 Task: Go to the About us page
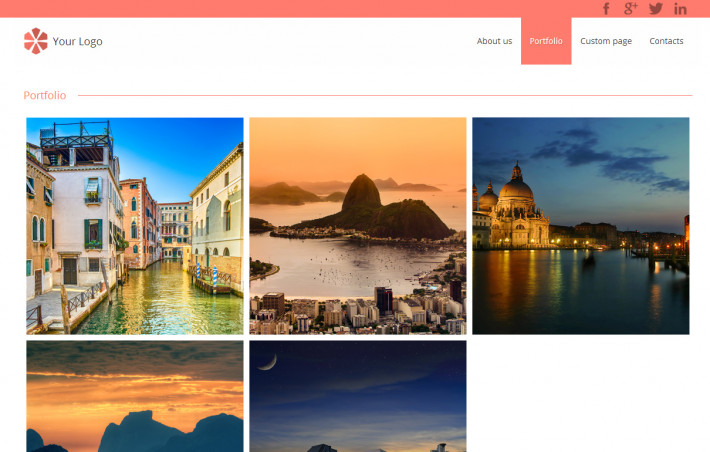(x=494, y=41)
